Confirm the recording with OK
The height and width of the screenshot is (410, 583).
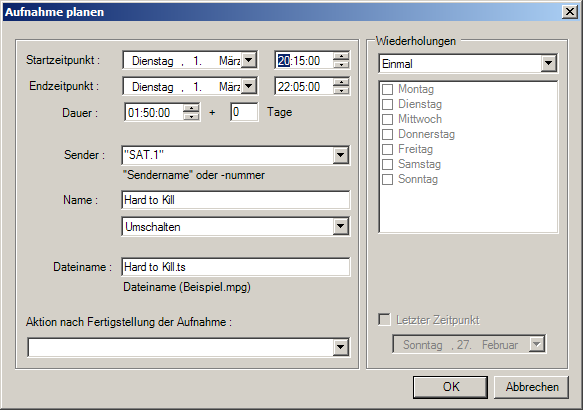point(450,387)
